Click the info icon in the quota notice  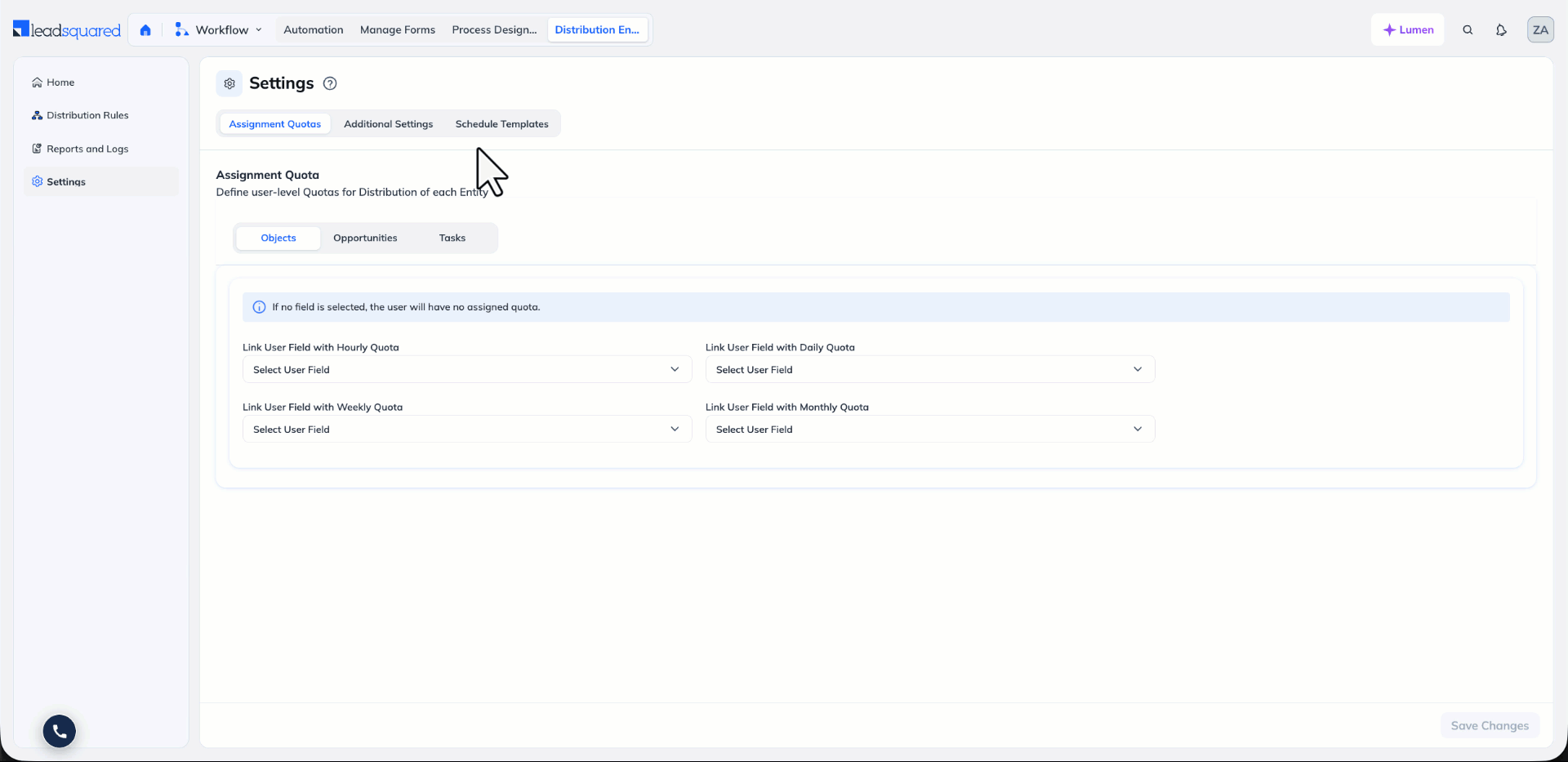[259, 307]
